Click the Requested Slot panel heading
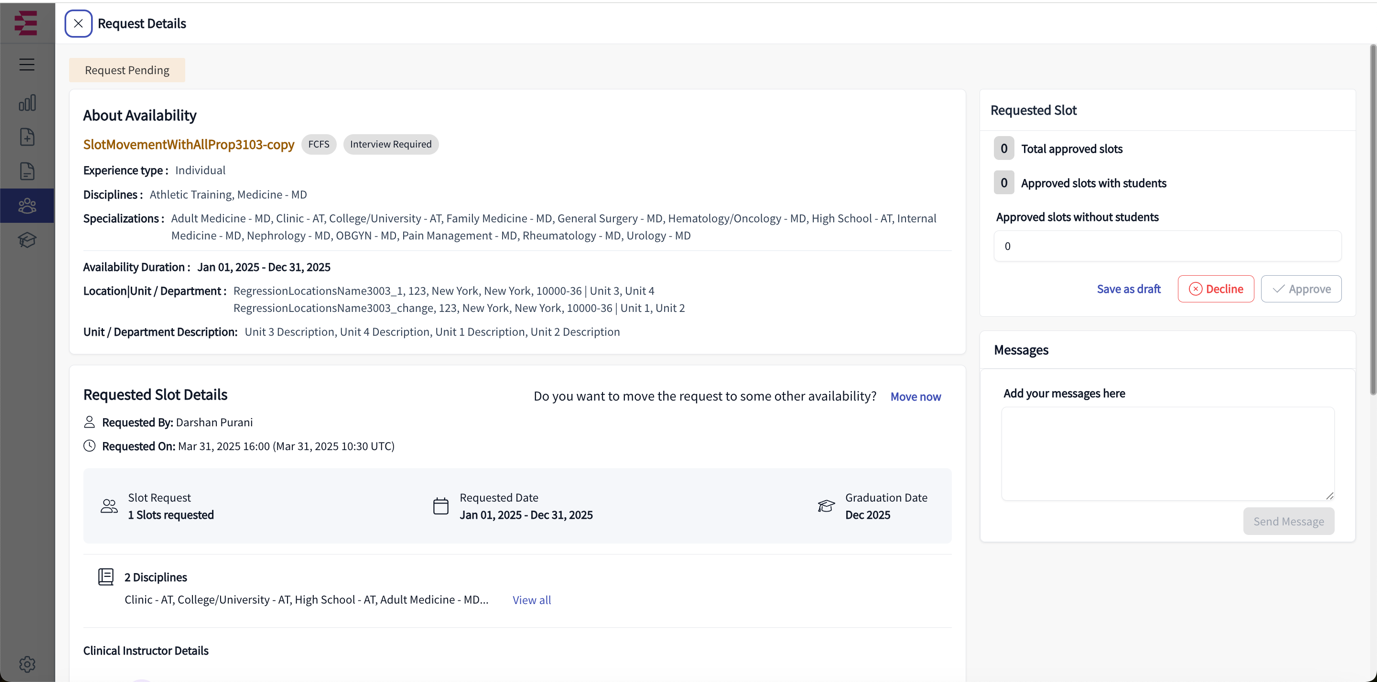Screen dimensions: 1377x682 [1034, 110]
